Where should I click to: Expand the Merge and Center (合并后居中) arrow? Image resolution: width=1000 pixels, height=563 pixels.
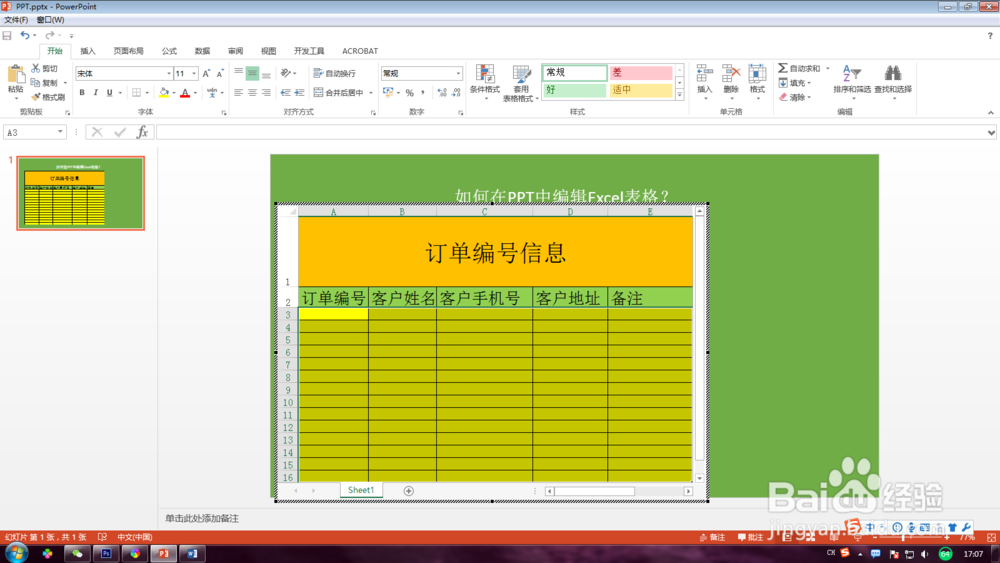tap(371, 93)
